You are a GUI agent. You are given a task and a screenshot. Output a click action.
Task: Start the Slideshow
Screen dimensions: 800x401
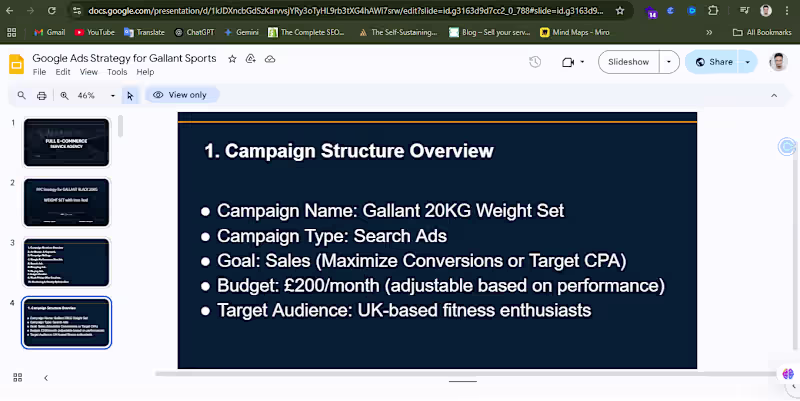(x=629, y=62)
